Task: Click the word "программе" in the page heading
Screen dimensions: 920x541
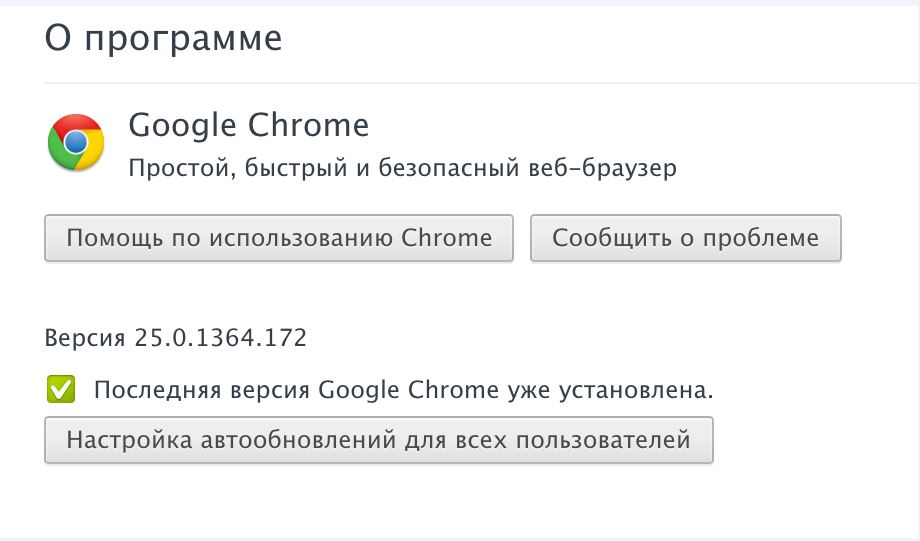Action: point(184,39)
